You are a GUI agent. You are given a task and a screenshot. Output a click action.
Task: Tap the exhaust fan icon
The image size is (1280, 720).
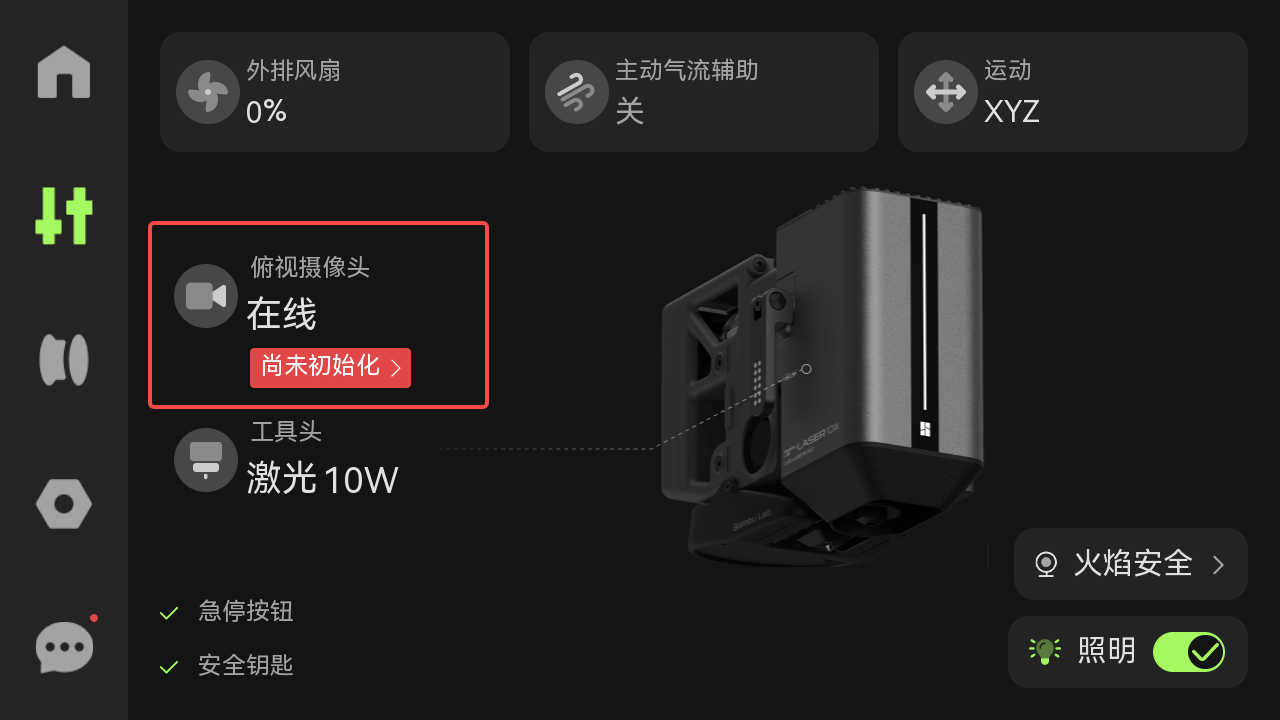[x=208, y=92]
